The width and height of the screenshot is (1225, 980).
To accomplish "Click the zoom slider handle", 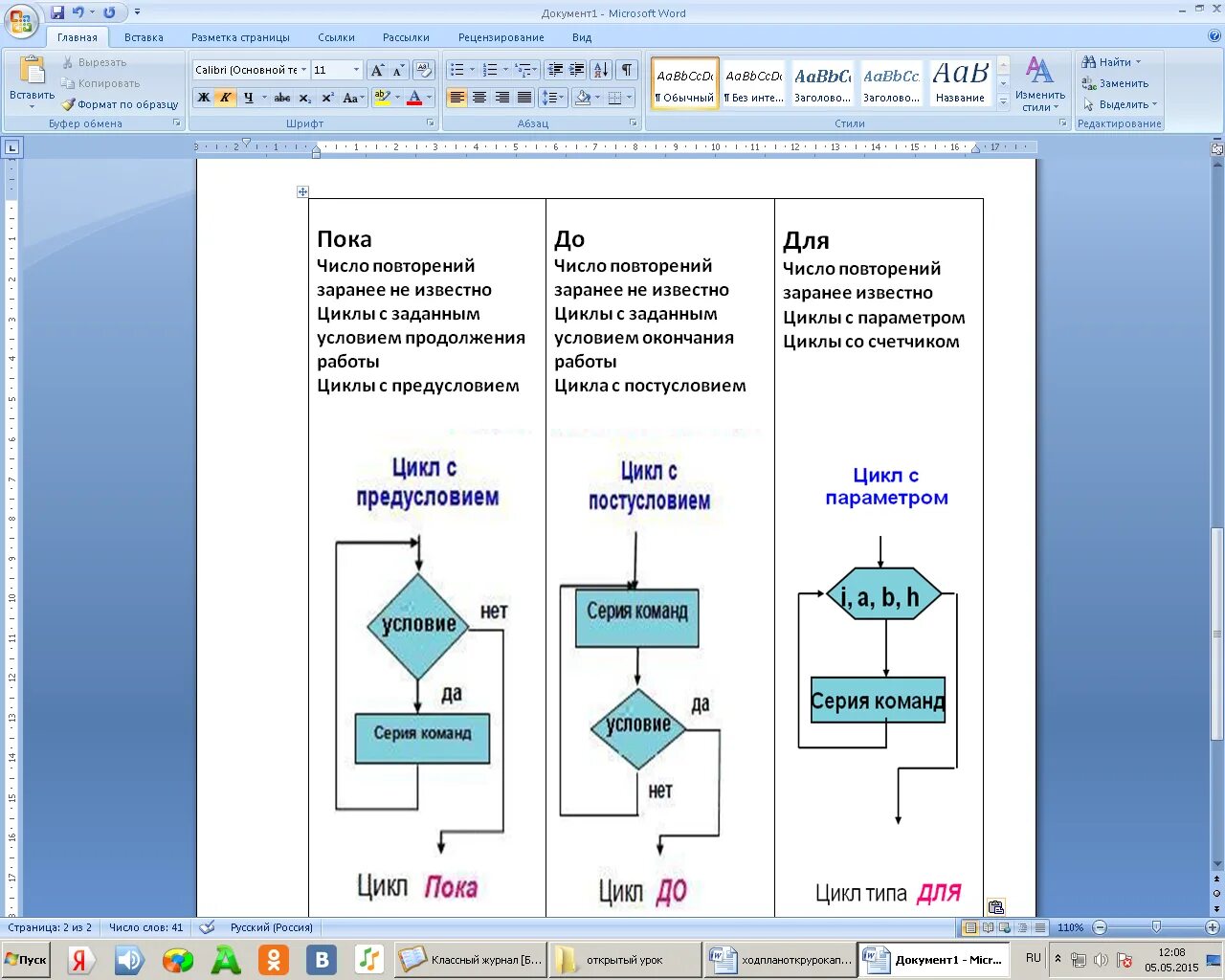I will (x=1156, y=927).
